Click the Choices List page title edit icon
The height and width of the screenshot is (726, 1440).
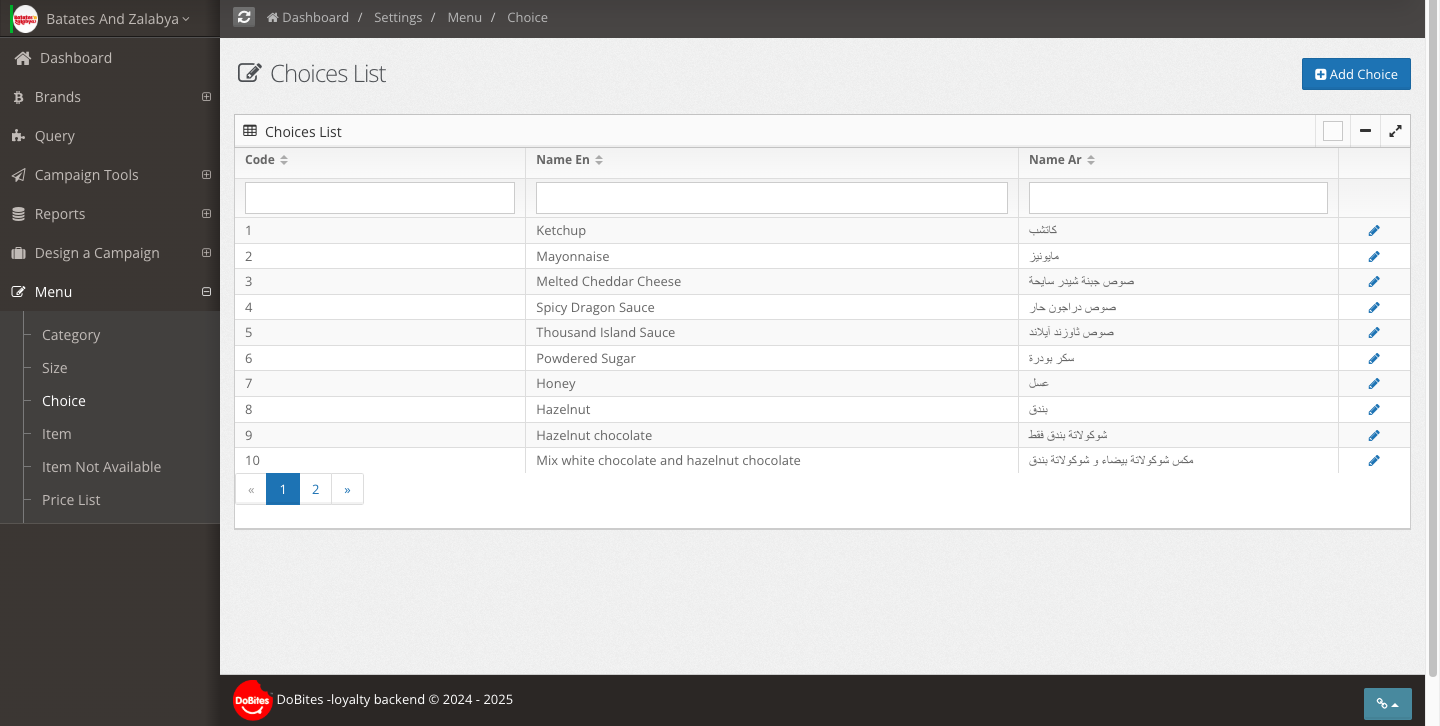pos(250,73)
